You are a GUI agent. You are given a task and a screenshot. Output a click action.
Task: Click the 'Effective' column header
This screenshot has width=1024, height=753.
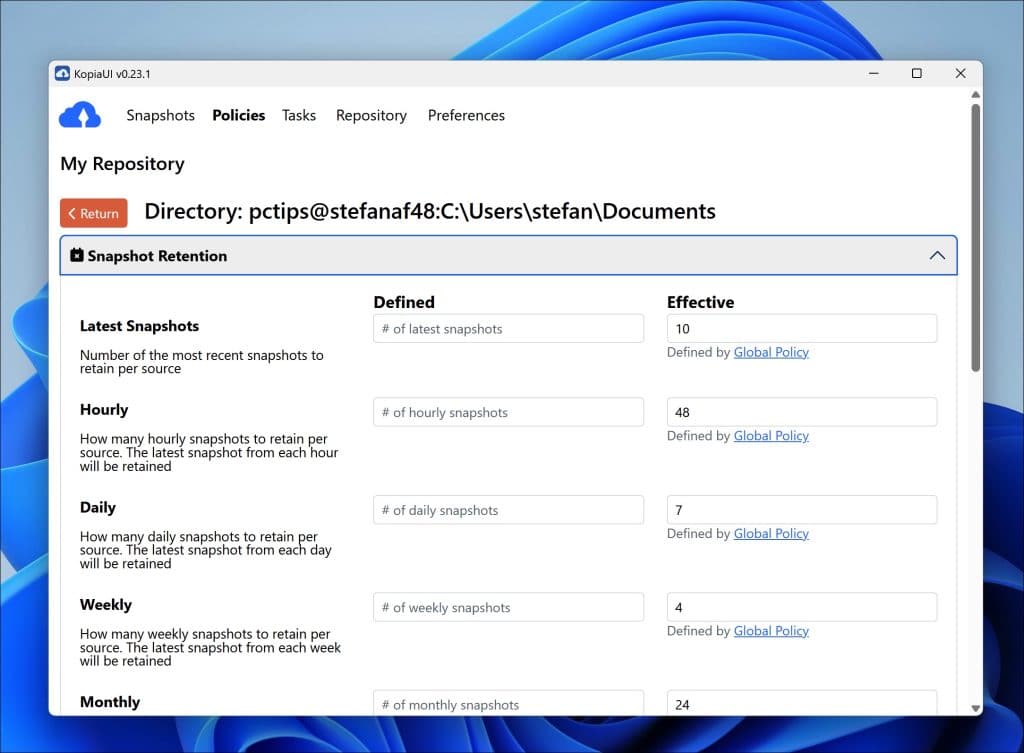tap(700, 302)
